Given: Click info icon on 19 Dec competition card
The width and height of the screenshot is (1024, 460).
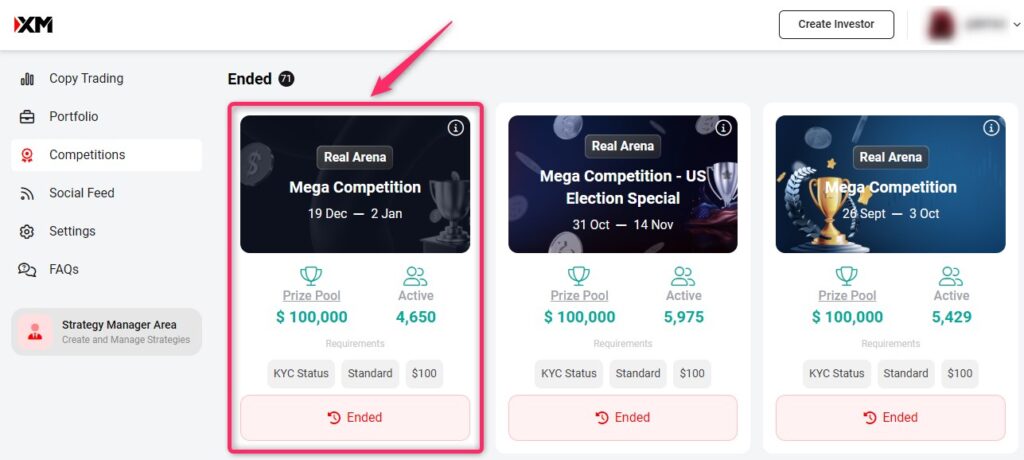Looking at the screenshot, I should coord(455,128).
